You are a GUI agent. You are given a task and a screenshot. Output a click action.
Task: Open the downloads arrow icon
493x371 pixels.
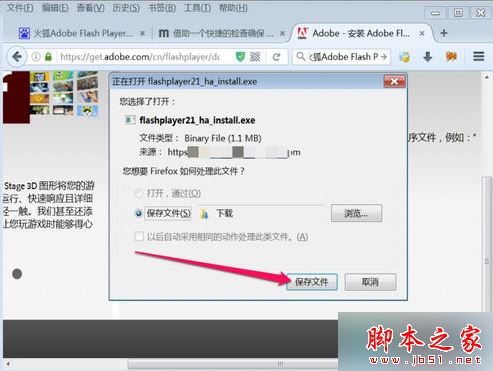428,57
